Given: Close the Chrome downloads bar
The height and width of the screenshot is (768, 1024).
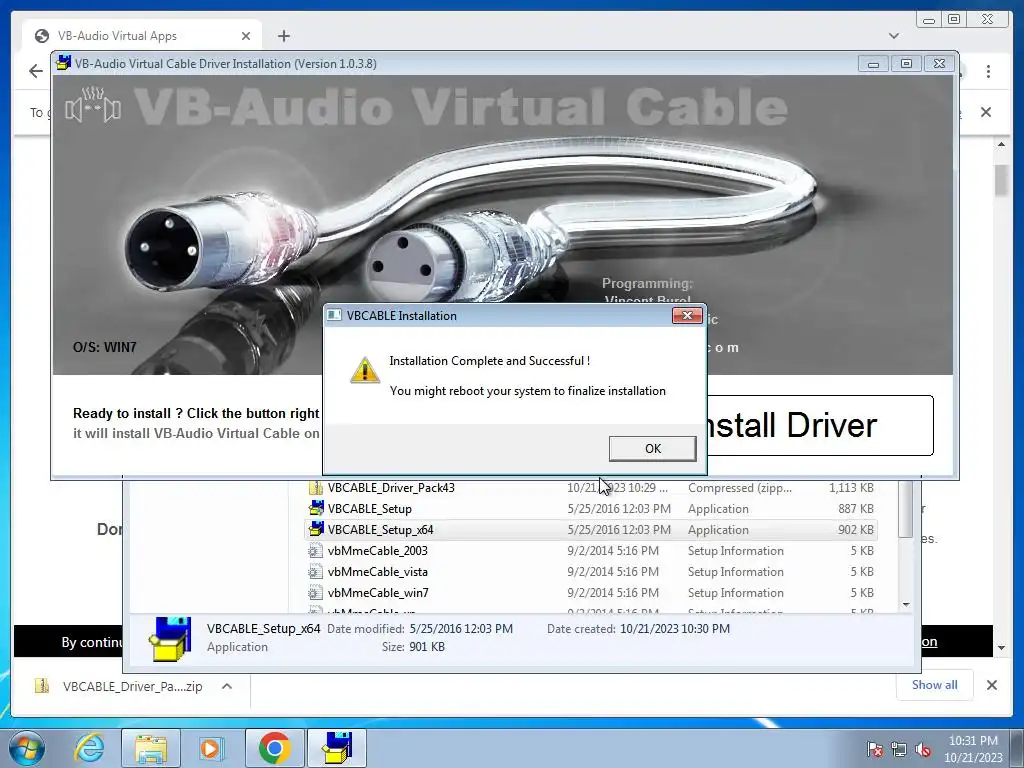Looking at the screenshot, I should click(991, 685).
